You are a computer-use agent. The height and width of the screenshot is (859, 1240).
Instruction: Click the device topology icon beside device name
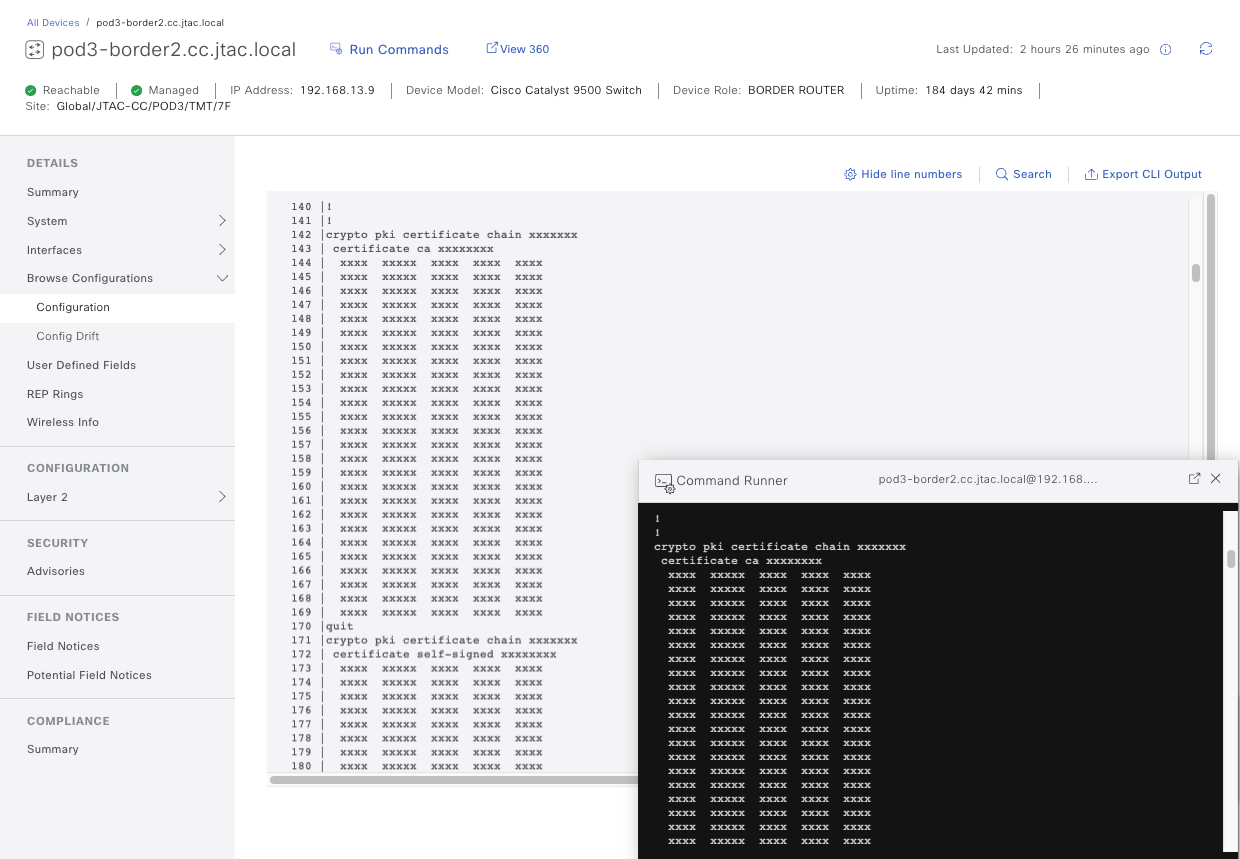point(35,50)
